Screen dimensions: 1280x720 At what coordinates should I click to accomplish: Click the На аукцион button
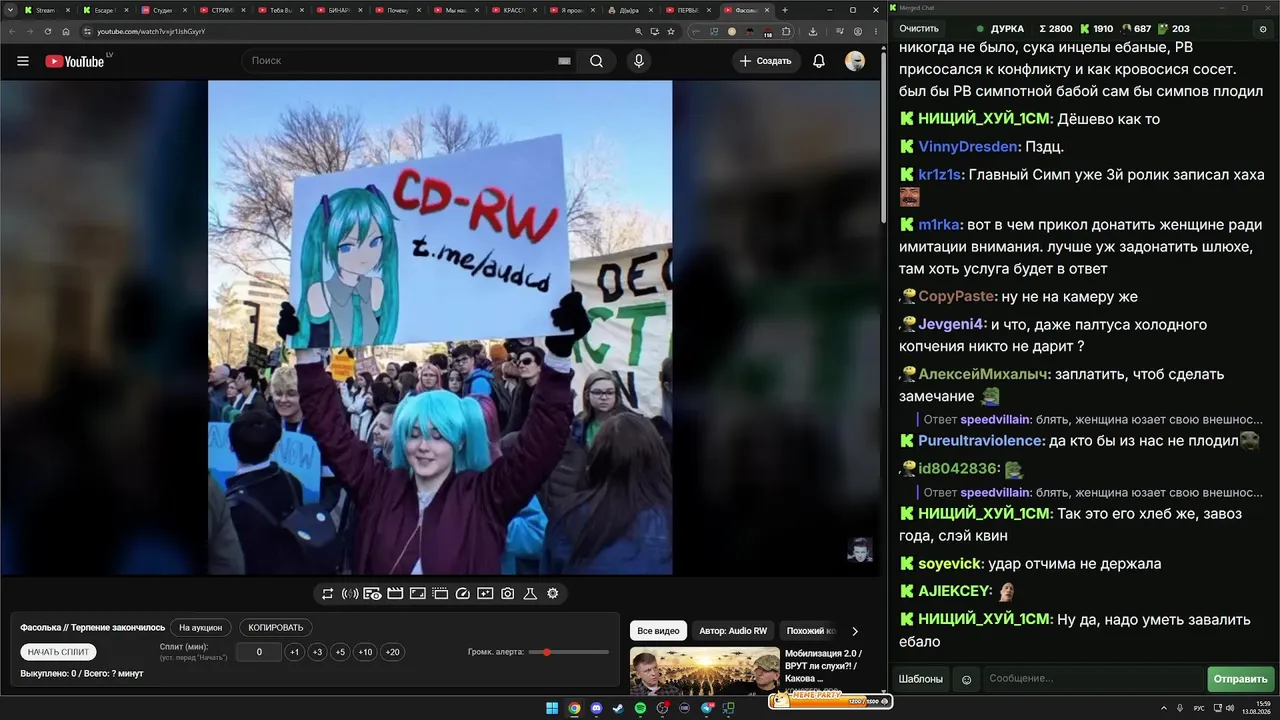pos(201,627)
